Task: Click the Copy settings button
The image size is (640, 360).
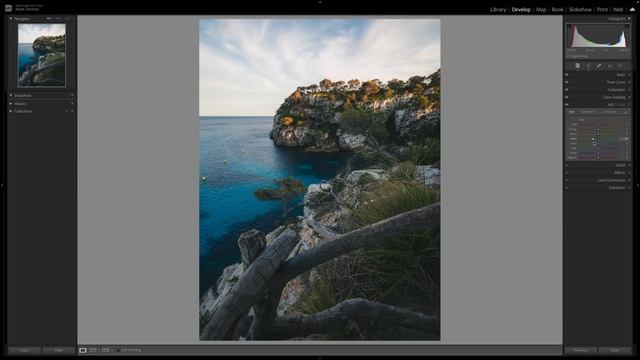Action: tap(24, 350)
